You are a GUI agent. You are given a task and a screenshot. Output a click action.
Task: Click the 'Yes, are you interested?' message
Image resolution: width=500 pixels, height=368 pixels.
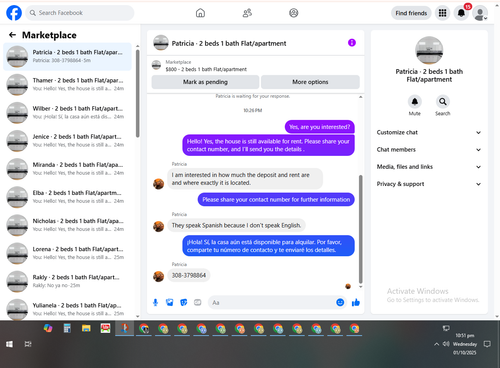click(320, 127)
